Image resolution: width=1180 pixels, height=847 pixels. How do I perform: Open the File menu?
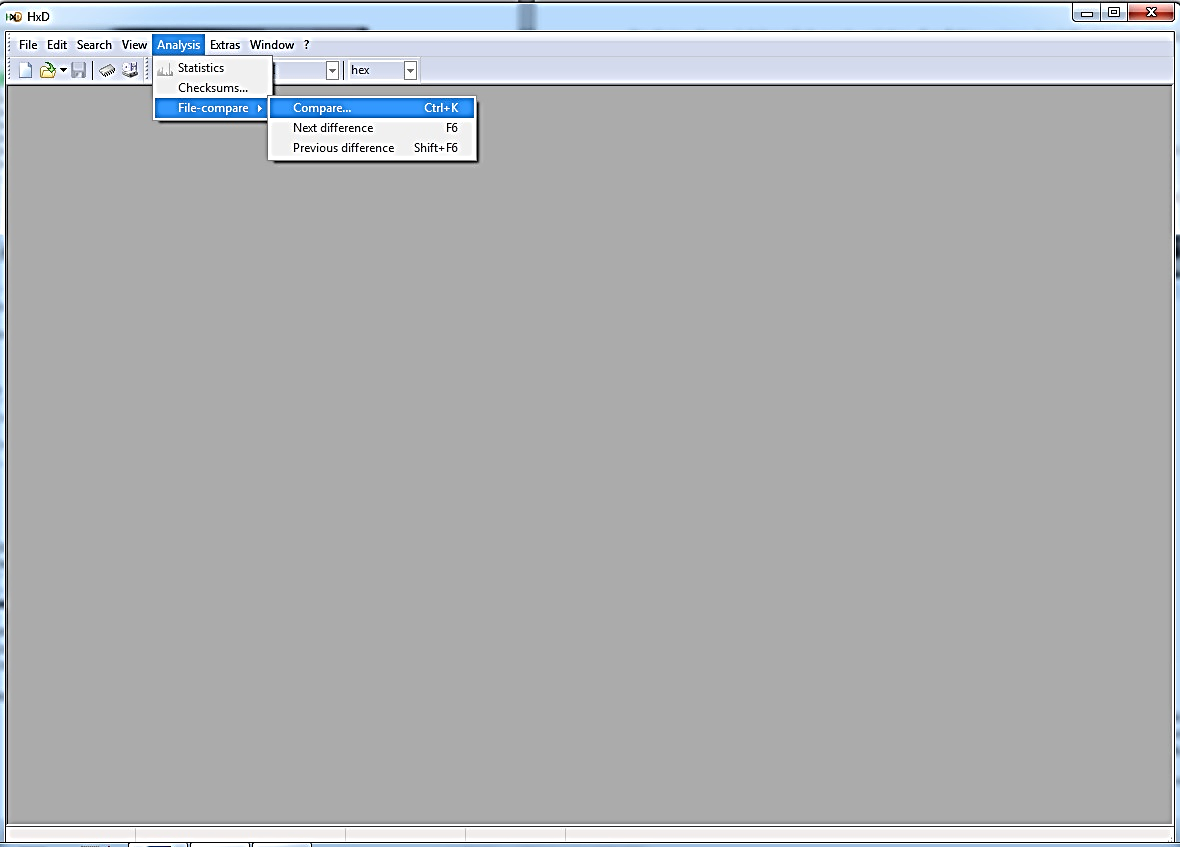point(28,45)
